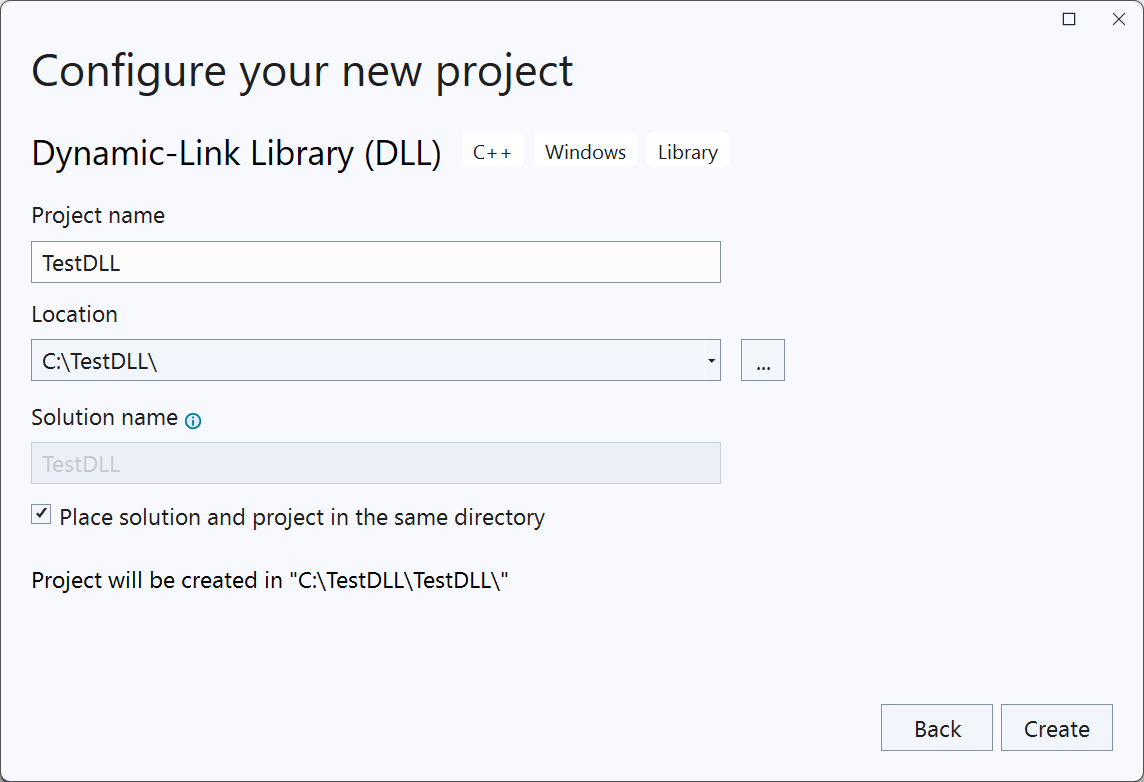Uncheck Place solution and project in same directory
Screen dimensions: 1144x782
pos(41,515)
